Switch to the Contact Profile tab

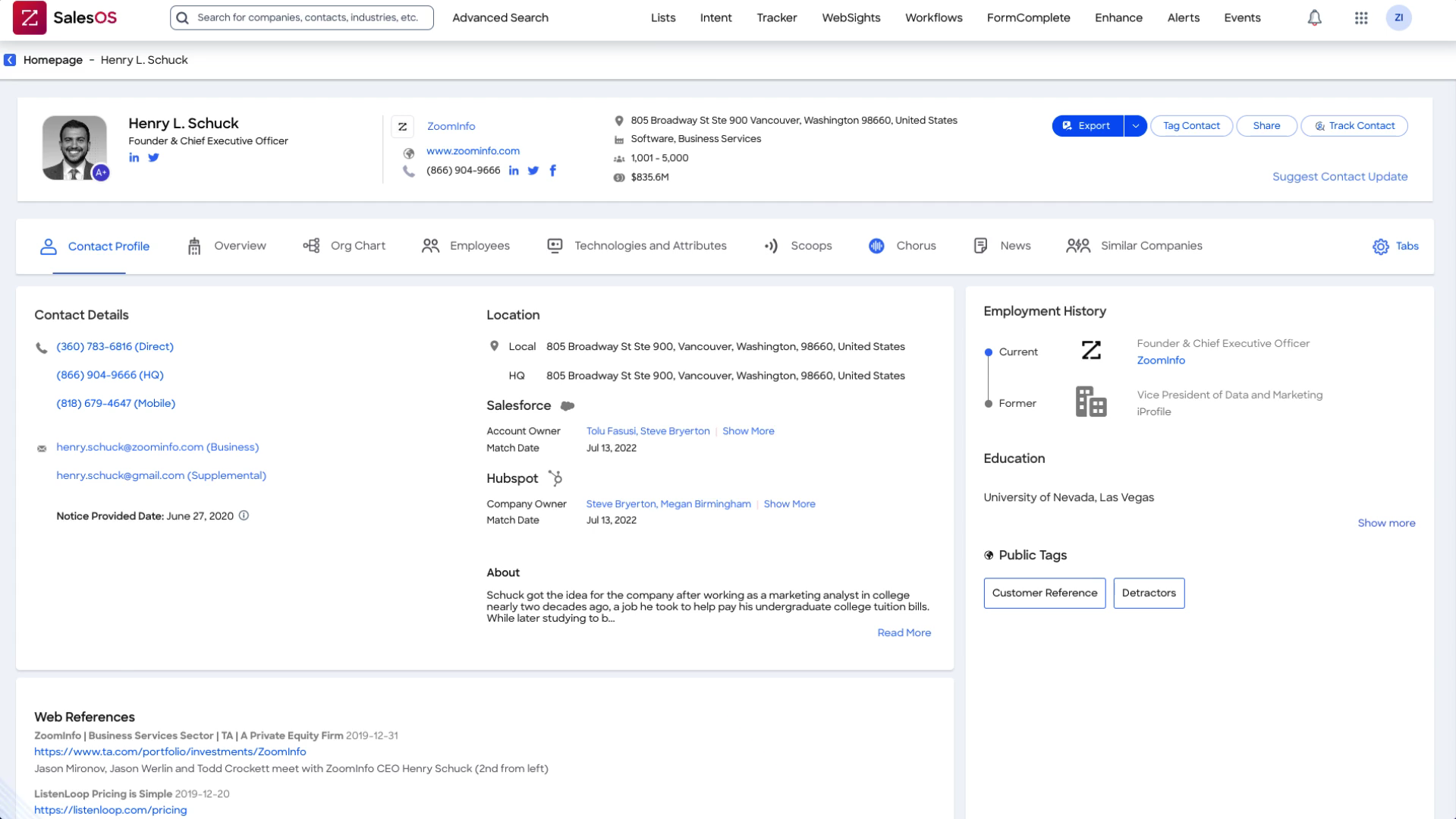pos(95,246)
